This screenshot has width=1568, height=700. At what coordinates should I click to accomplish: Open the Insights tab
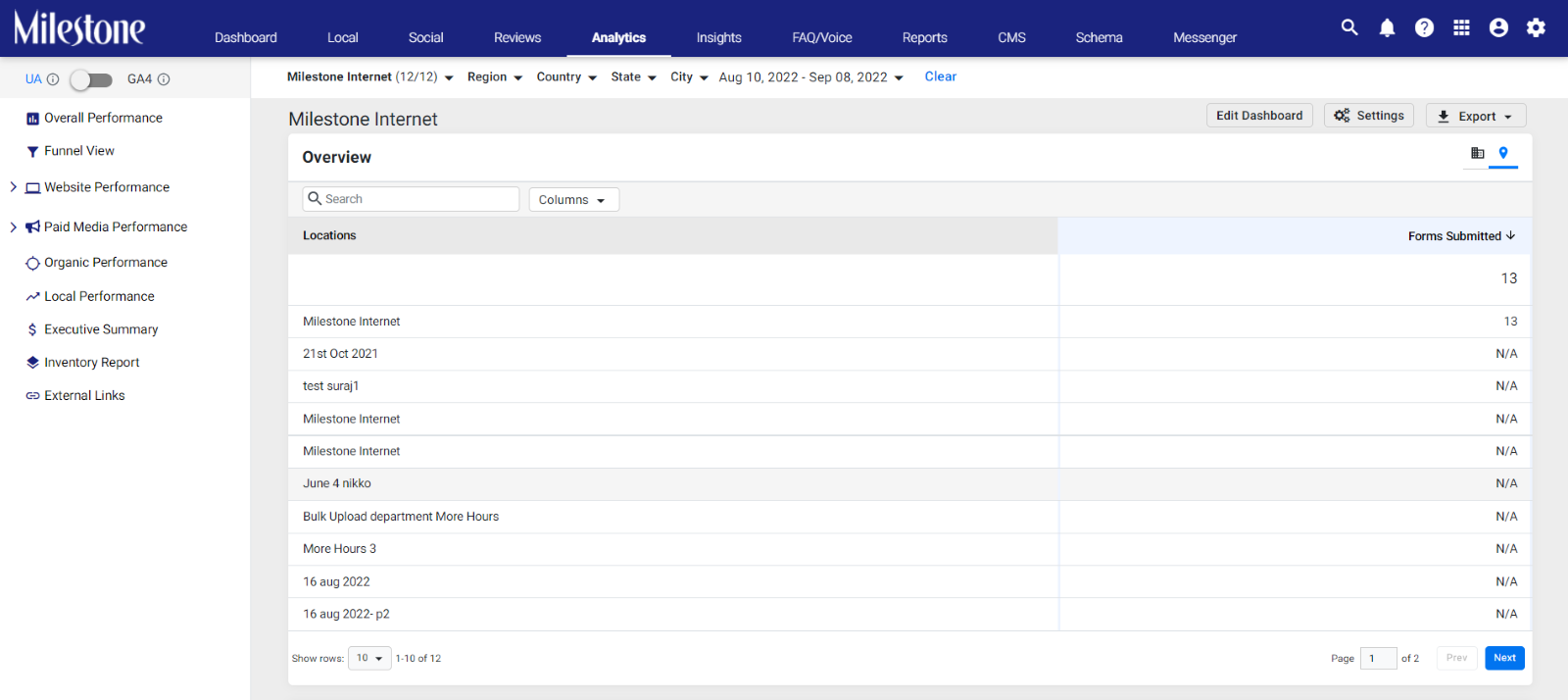[719, 37]
